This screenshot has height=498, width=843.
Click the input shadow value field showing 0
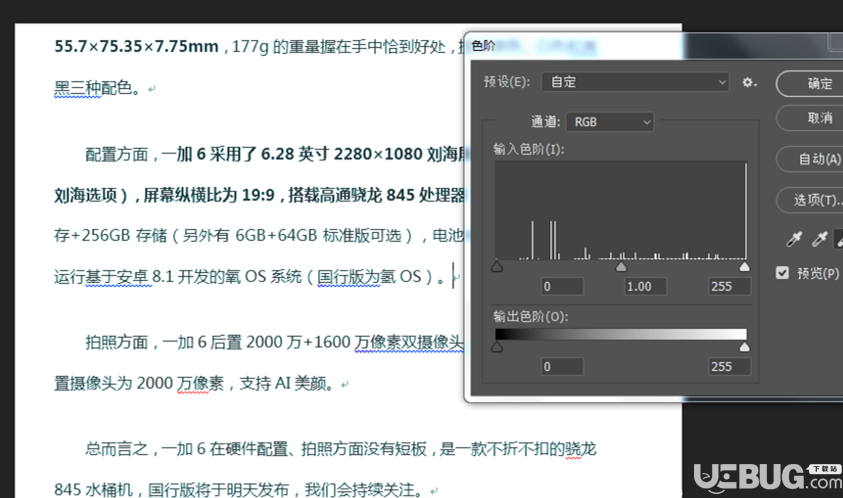(562, 287)
